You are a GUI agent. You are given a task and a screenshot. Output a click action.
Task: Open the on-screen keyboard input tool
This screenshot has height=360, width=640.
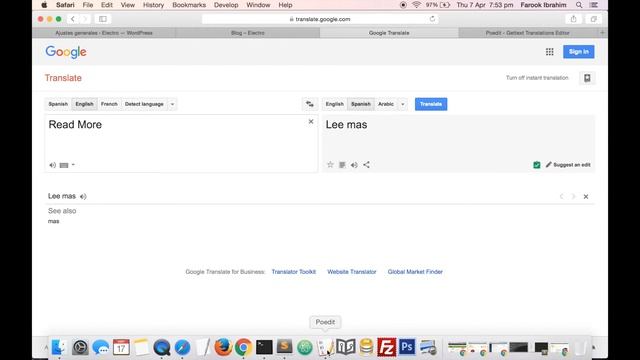[x=64, y=165]
